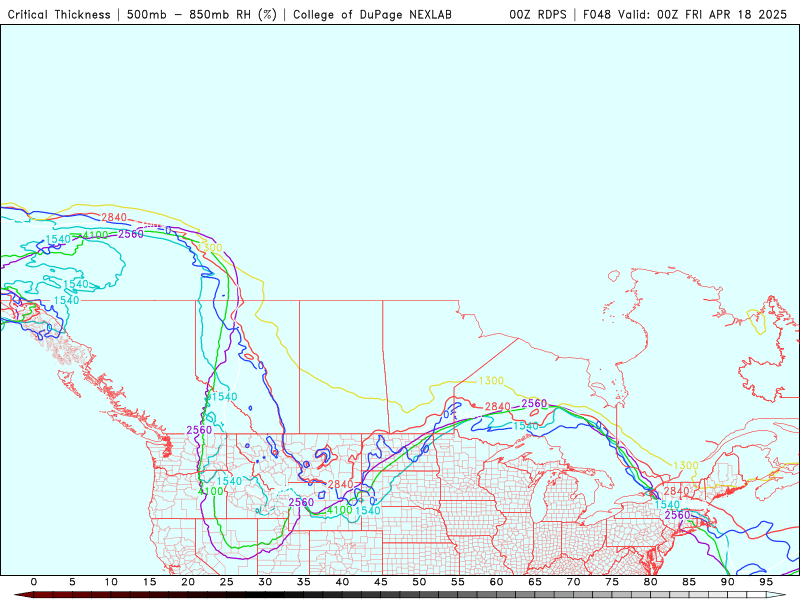Select the 25 tick label on the scale
This screenshot has width=800, height=600.
pos(227,582)
